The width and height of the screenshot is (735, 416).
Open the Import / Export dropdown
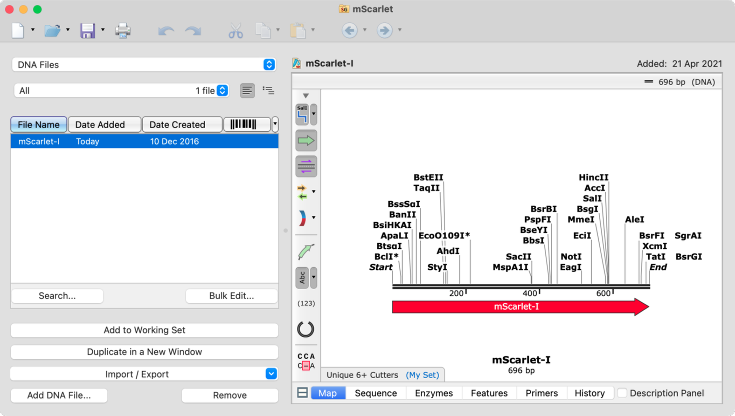click(x=144, y=374)
